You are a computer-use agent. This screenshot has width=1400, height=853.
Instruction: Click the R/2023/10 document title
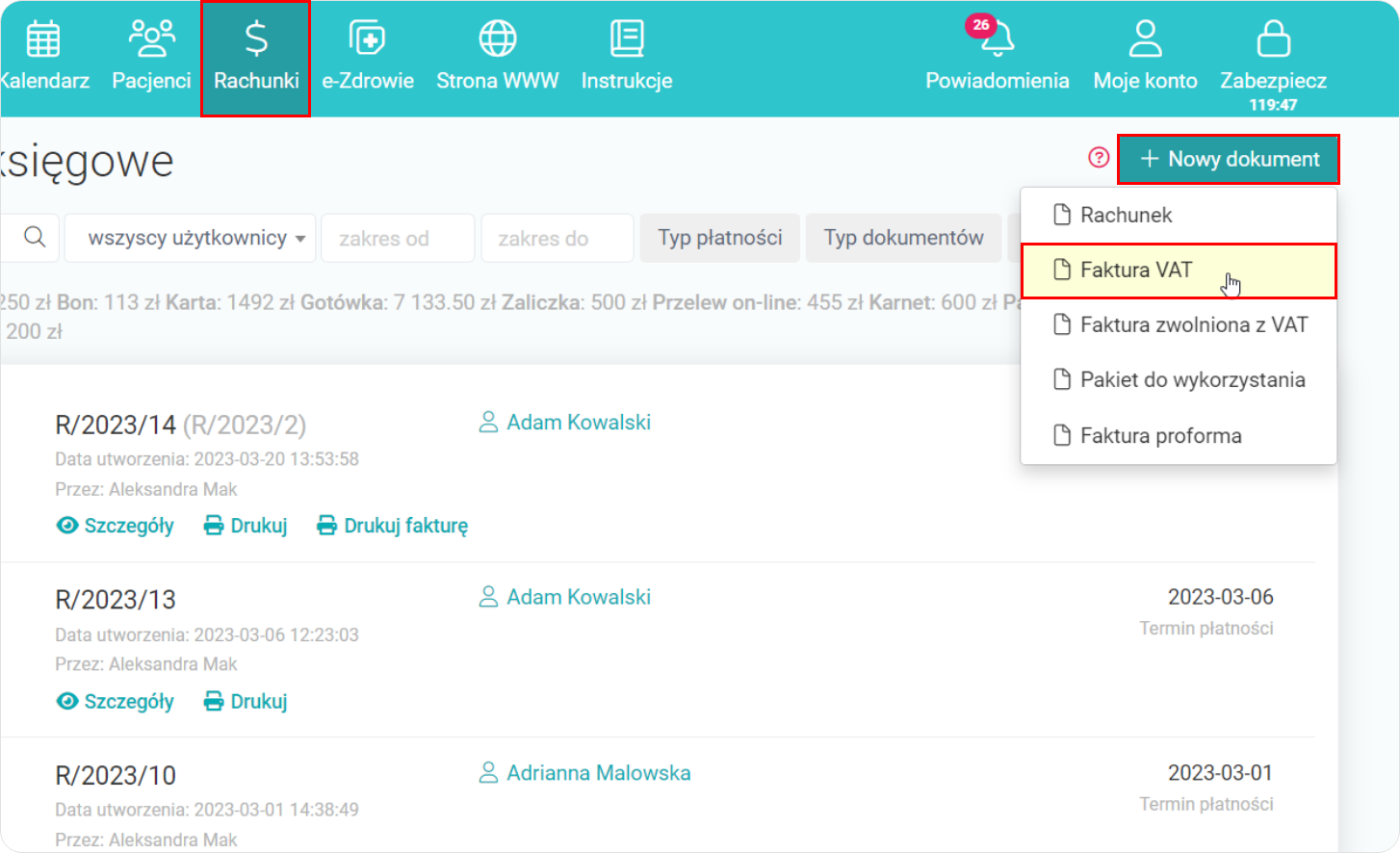click(x=116, y=775)
